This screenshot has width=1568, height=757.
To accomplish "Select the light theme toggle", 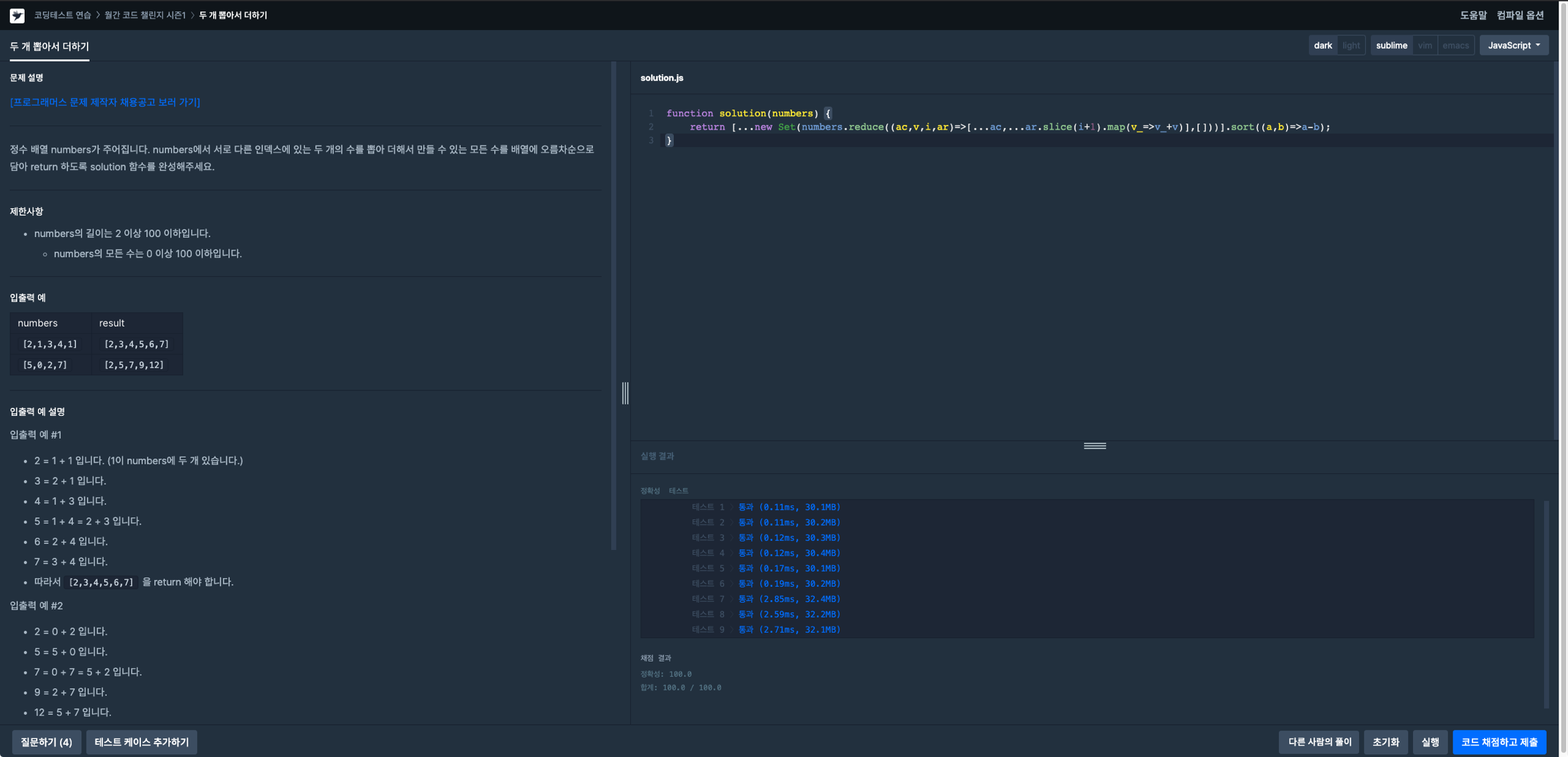I will click(1351, 45).
